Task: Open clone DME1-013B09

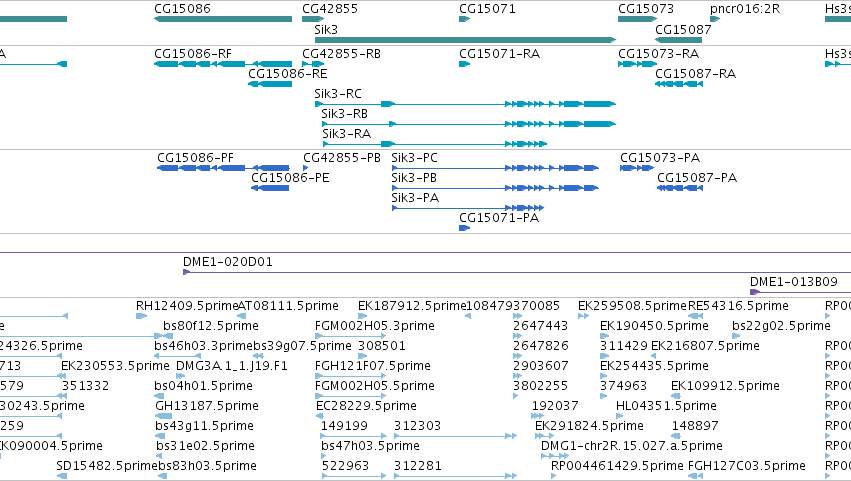Action: [x=793, y=282]
